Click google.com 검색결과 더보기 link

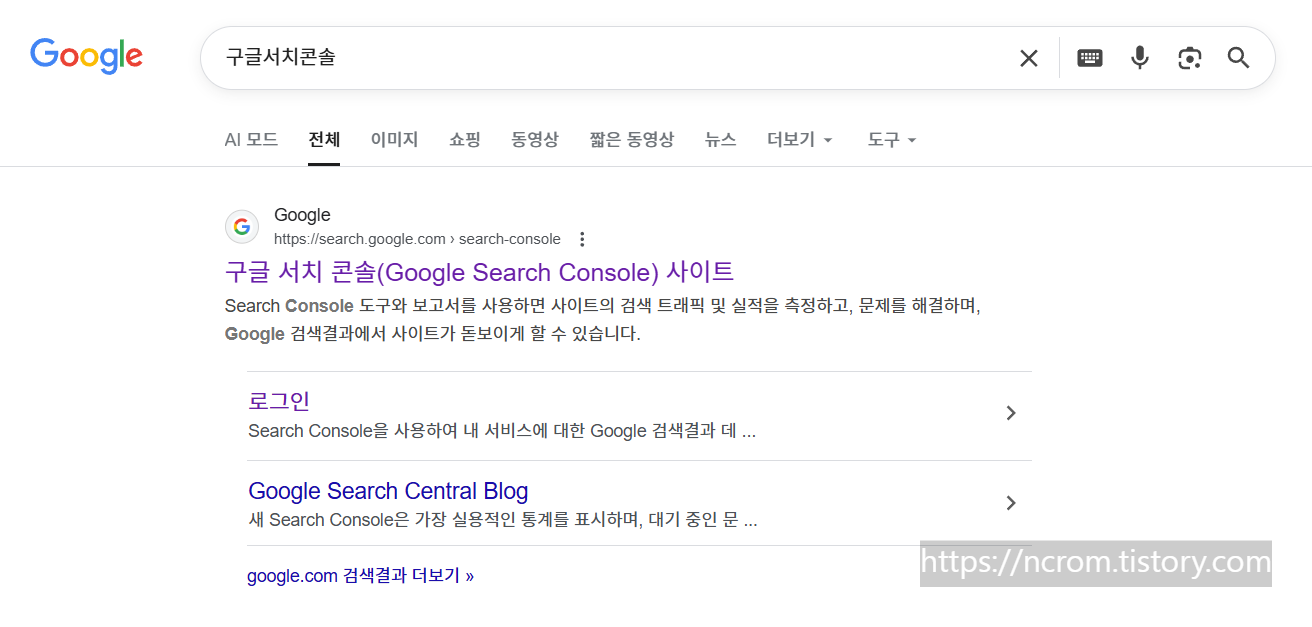[361, 576]
